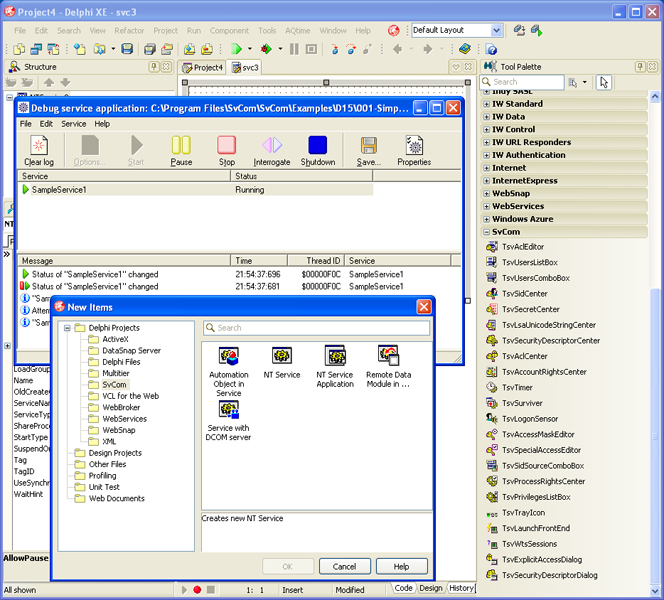
Task: Click the Tool Palette selection arrow cursor icon
Action: pos(604,82)
